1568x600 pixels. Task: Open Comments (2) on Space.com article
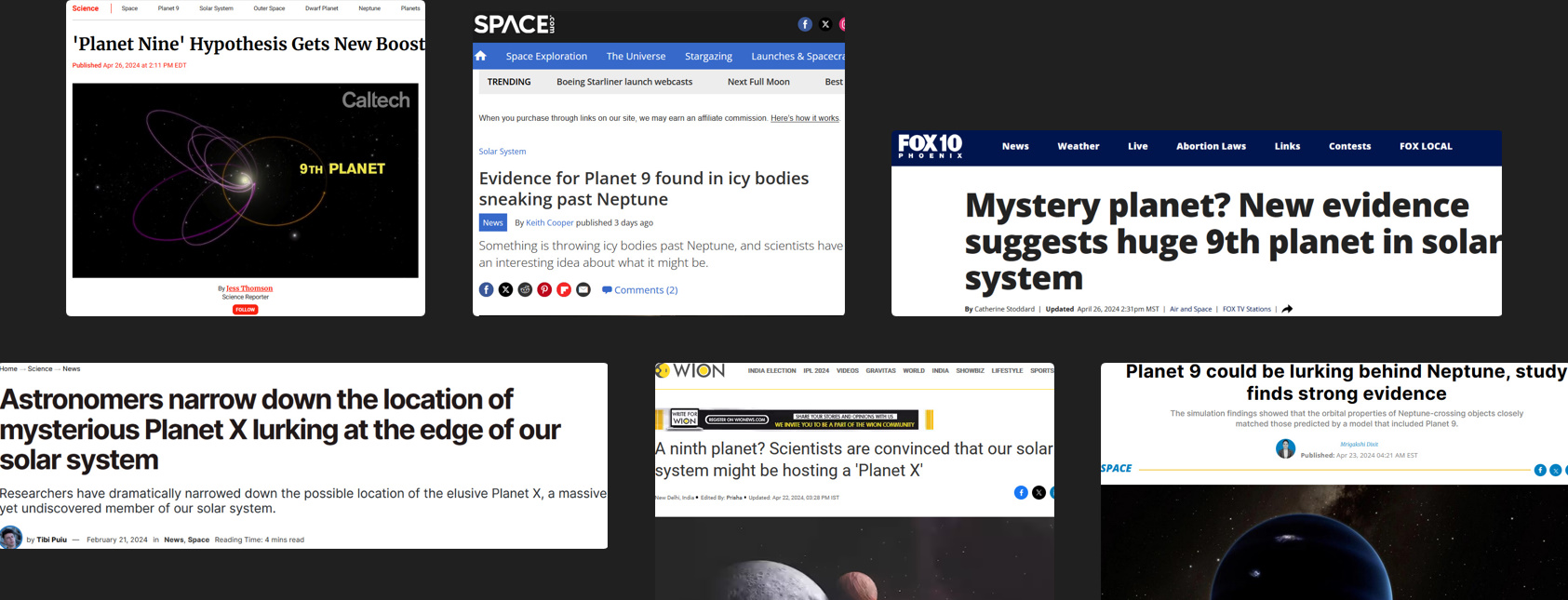(639, 290)
